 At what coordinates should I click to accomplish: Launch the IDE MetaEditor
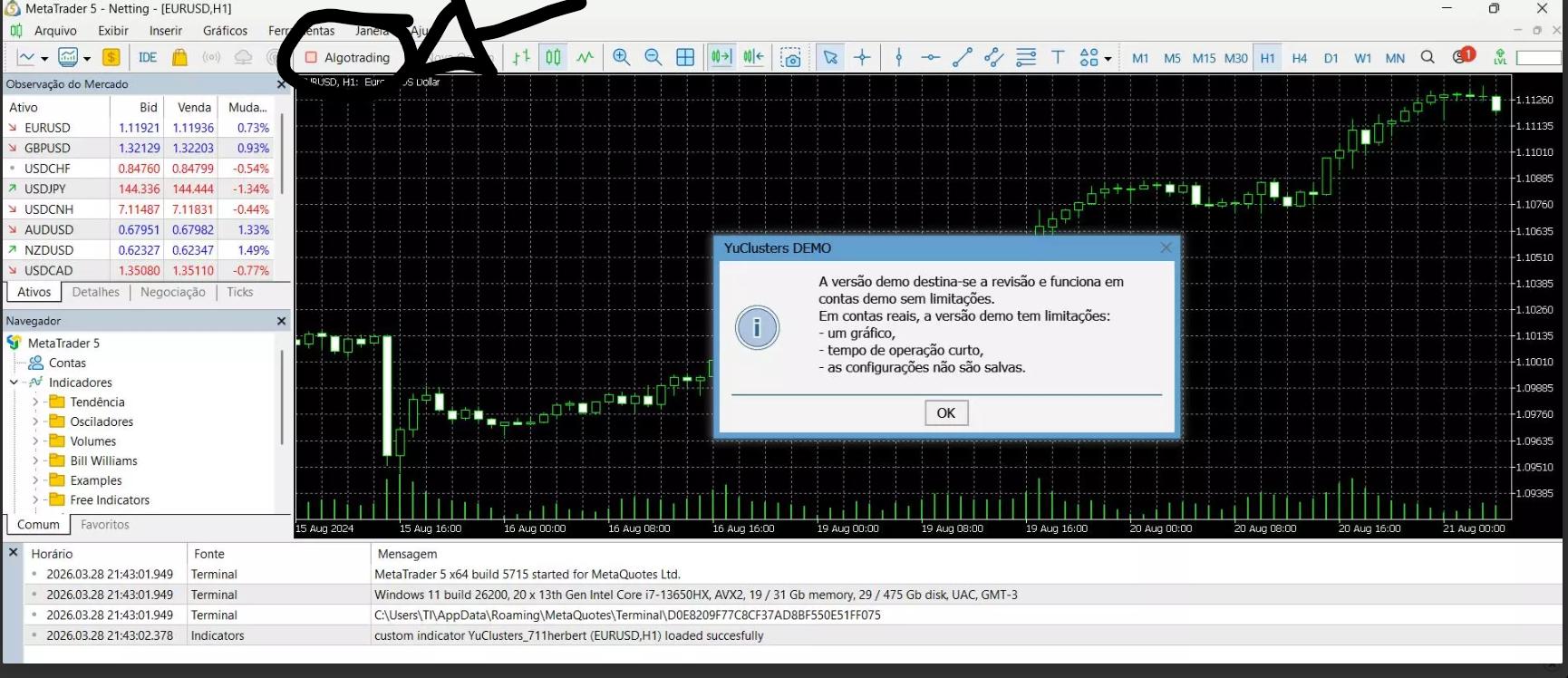click(x=148, y=57)
